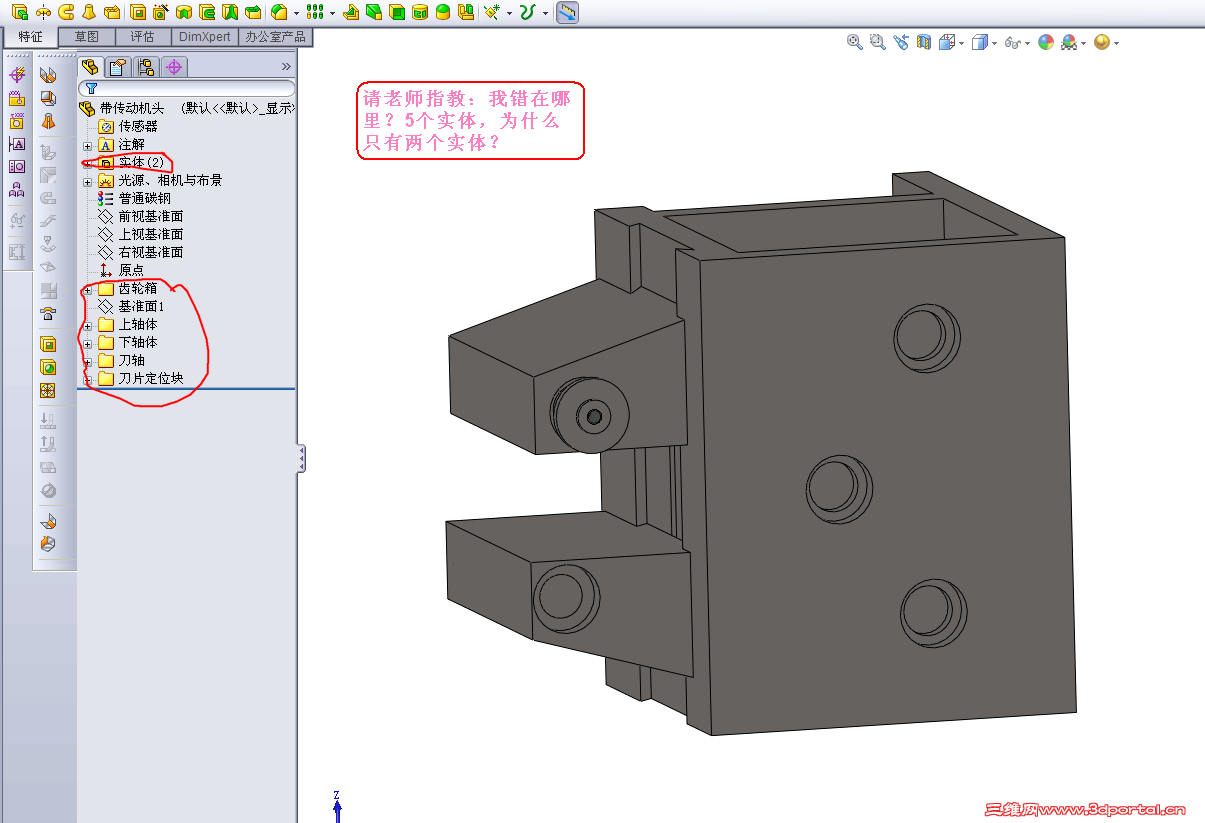
Task: Select the Revolved Boss/Base tool
Action: pyautogui.click(x=43, y=12)
